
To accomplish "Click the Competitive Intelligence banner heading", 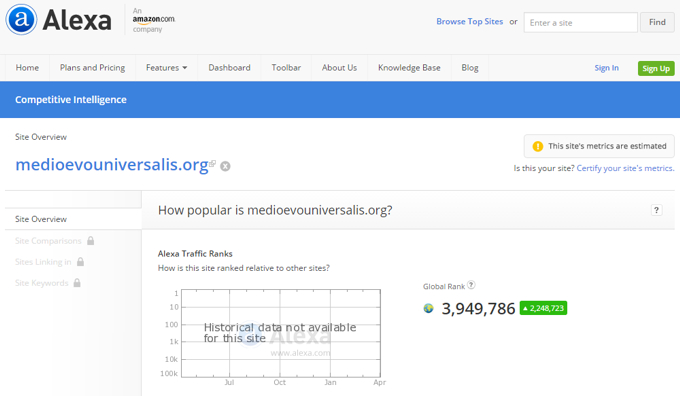I will (x=71, y=100).
